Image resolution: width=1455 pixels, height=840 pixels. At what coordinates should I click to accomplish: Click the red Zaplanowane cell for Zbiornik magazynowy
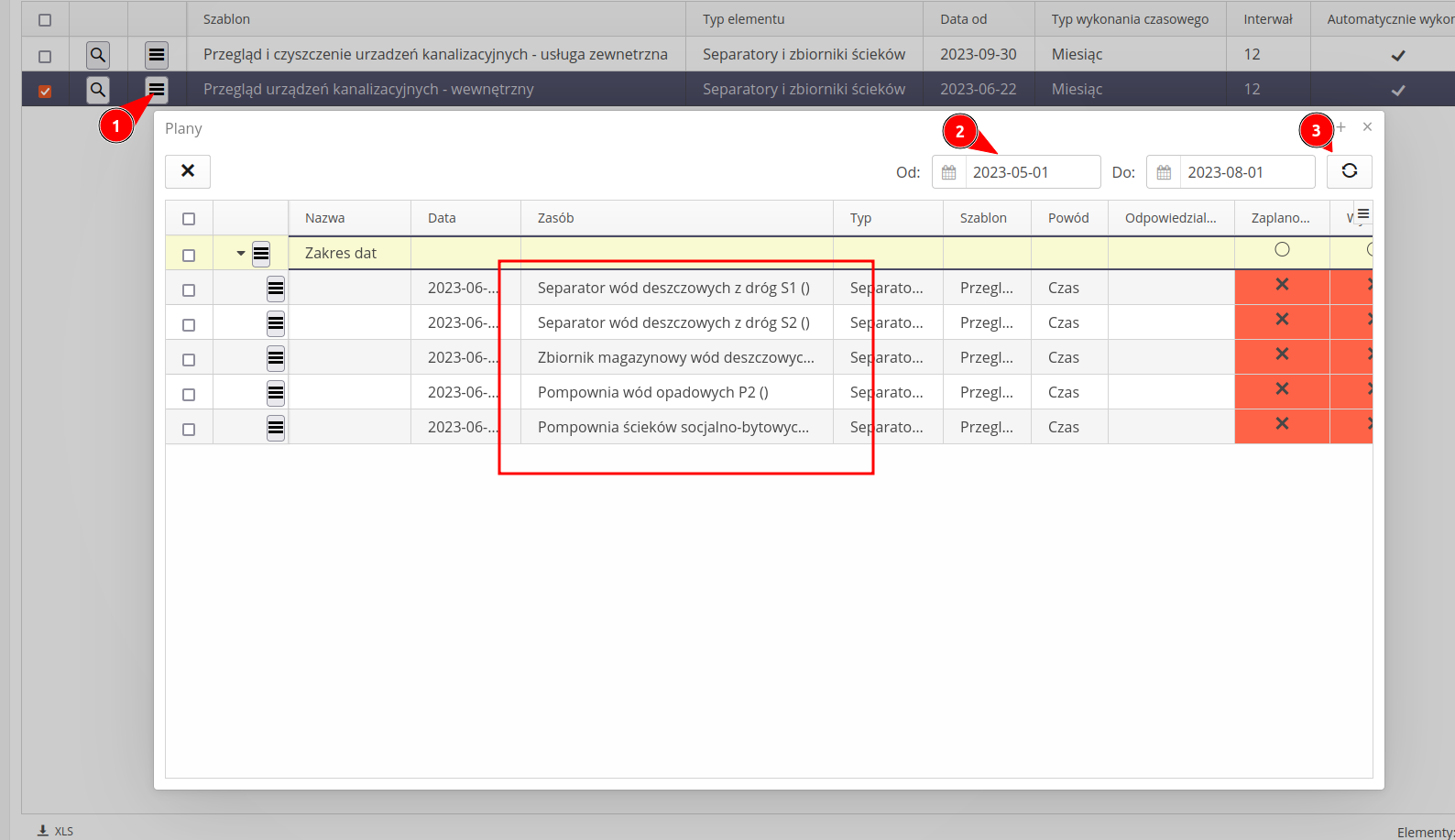pos(1282,355)
